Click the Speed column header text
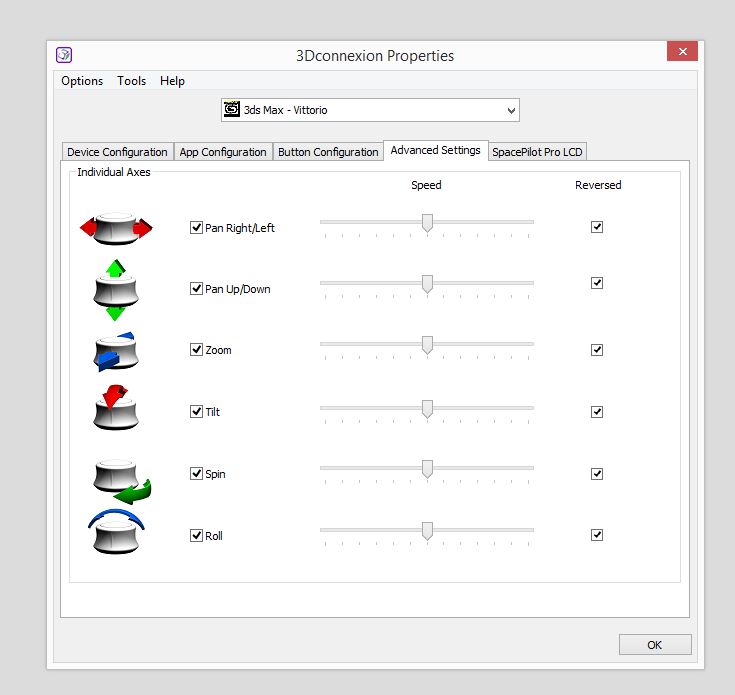Viewport: 735px width, 695px height. (426, 185)
